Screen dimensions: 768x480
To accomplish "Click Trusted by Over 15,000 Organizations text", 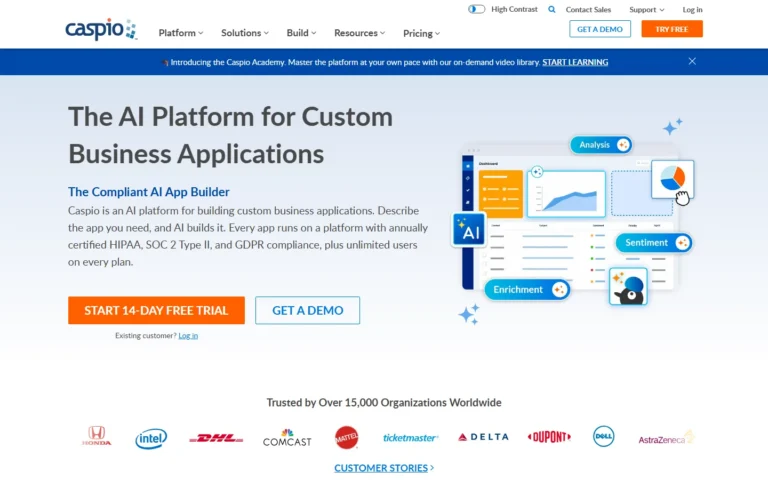I will click(384, 402).
